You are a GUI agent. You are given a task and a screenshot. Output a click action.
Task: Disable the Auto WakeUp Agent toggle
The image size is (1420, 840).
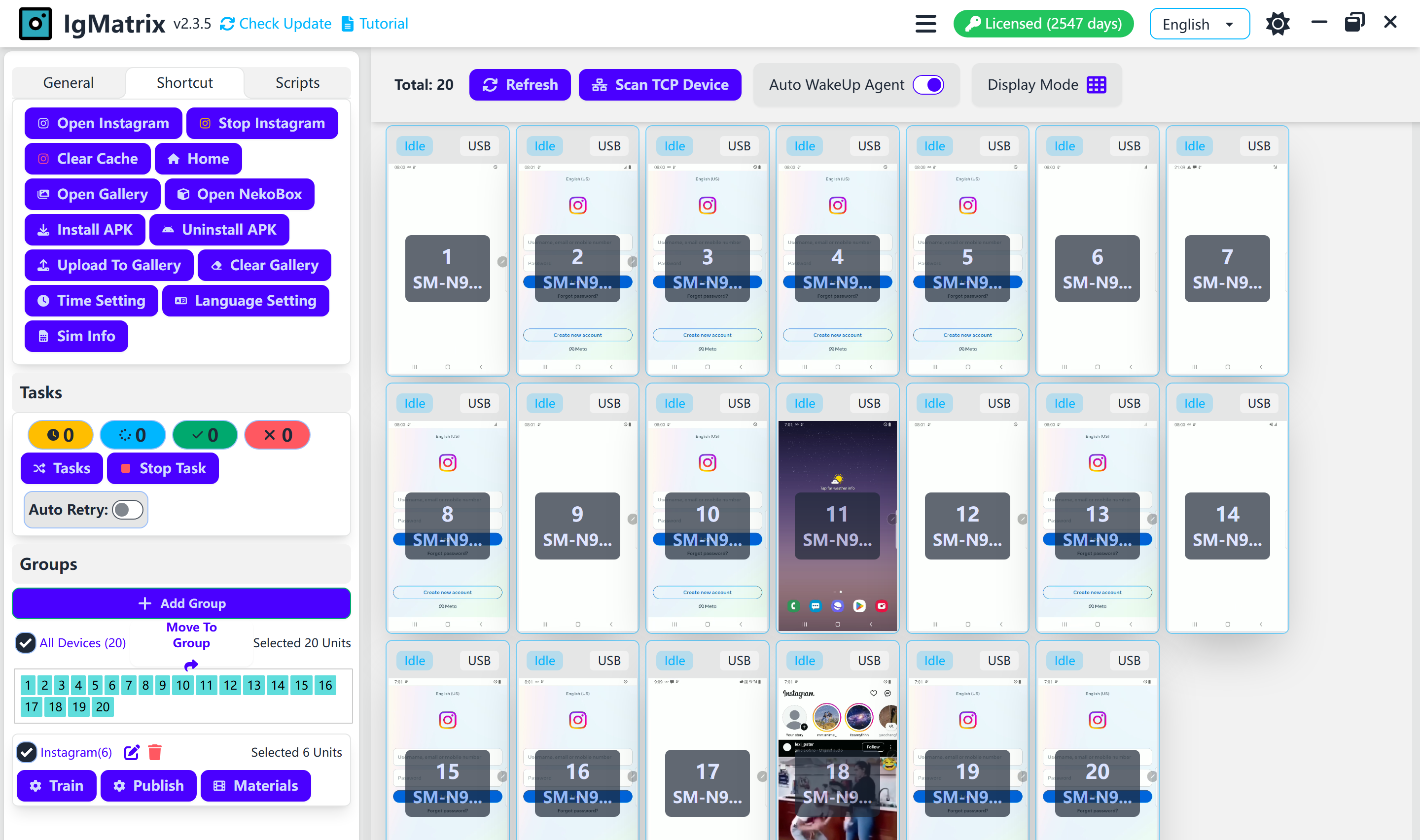(x=928, y=84)
